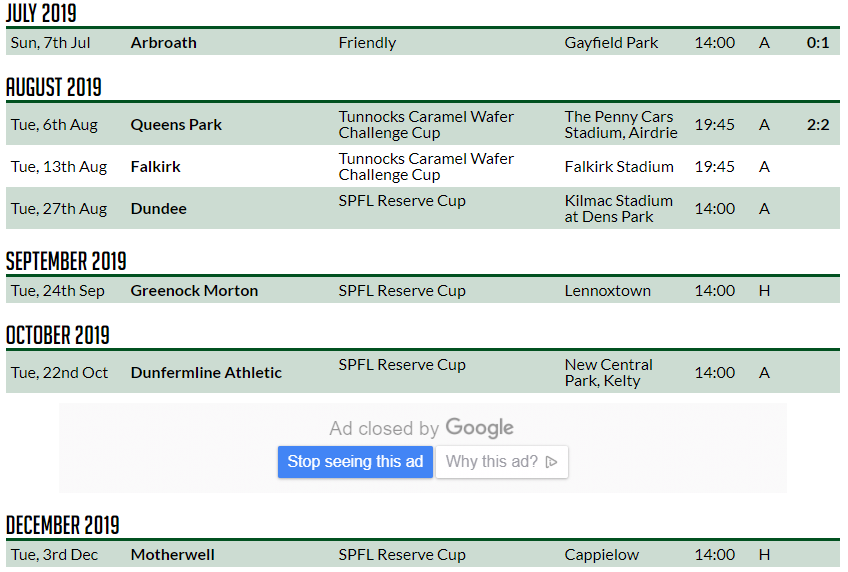Screen dimensions: 848x572
Task: Click the 'Stop seeing this ad' button
Action: tap(355, 462)
